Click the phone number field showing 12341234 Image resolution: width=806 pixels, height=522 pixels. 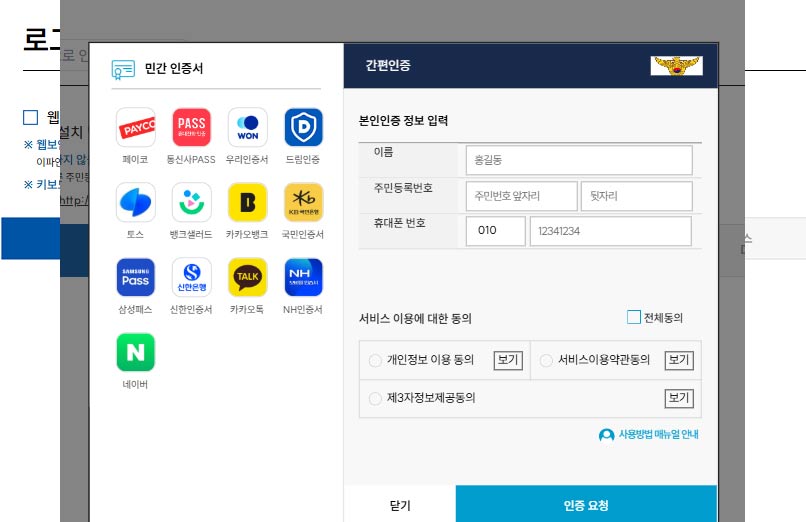[611, 231]
